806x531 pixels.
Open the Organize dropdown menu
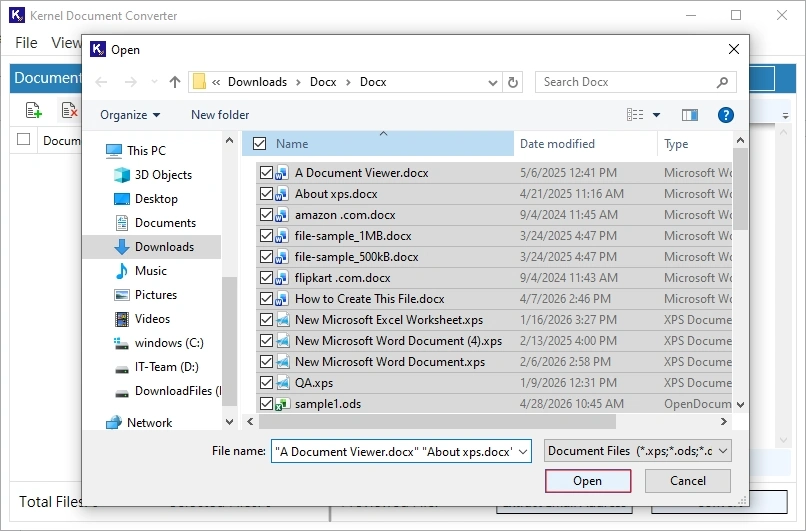coord(130,115)
